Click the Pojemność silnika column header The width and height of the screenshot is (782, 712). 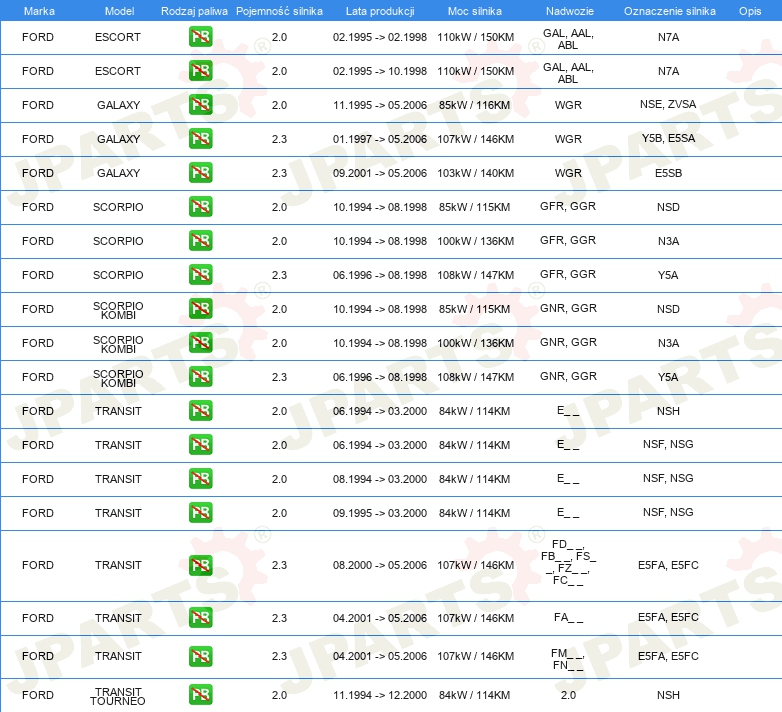point(279,11)
